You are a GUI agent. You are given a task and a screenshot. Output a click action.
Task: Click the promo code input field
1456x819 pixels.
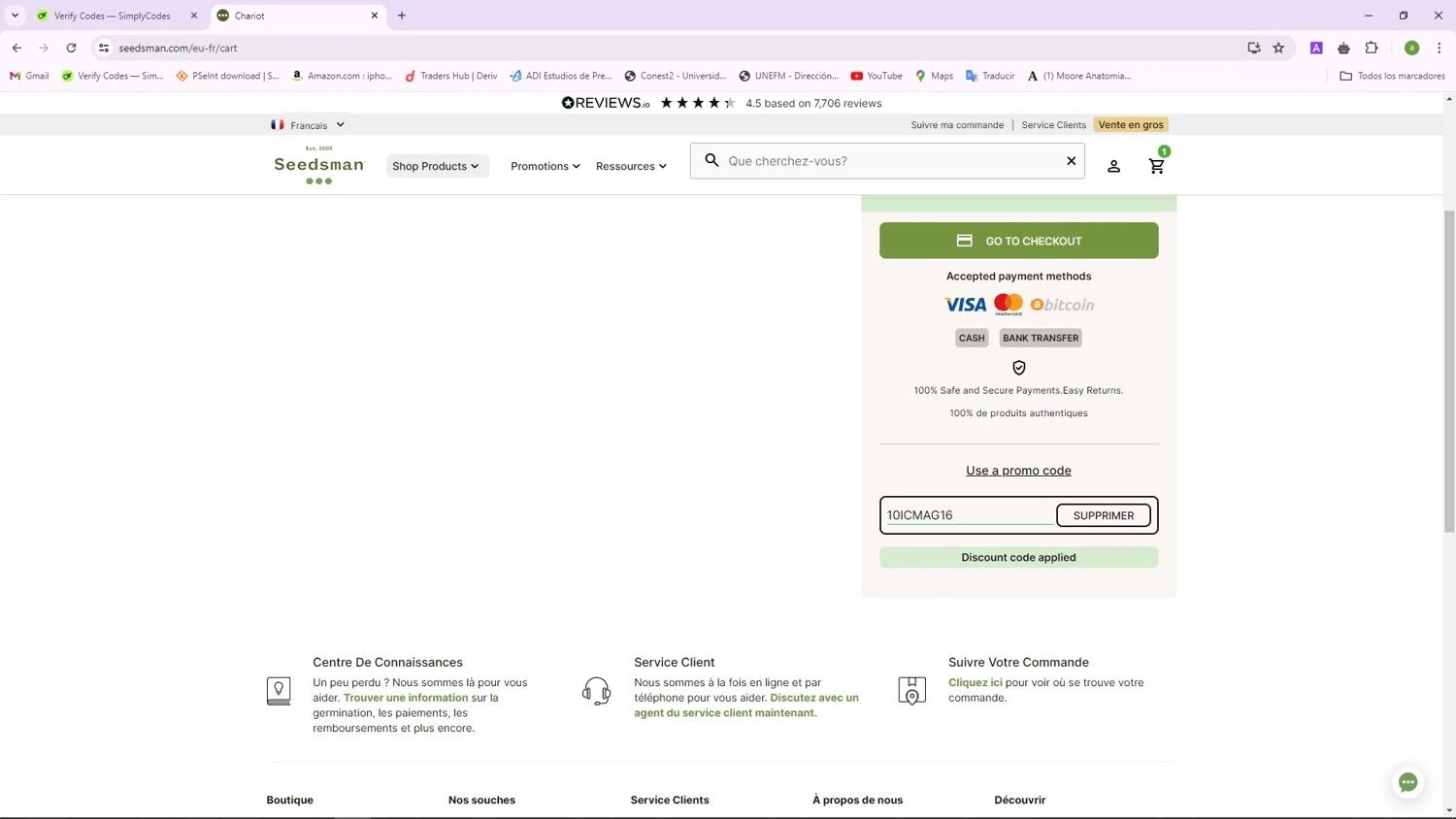[x=969, y=515]
